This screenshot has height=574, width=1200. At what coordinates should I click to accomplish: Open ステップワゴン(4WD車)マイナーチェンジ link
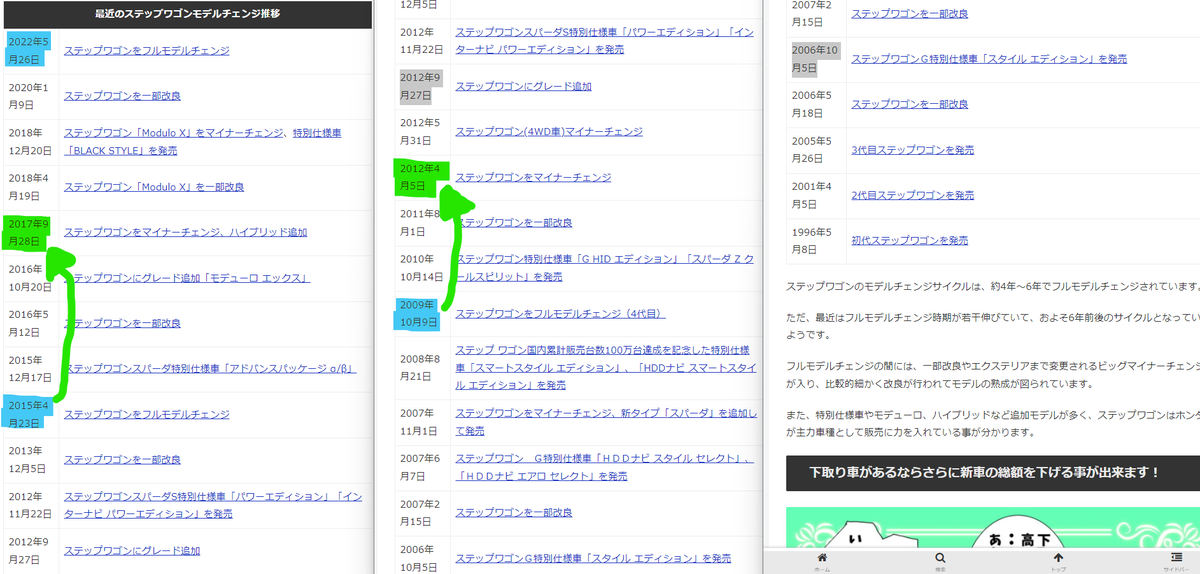[549, 131]
